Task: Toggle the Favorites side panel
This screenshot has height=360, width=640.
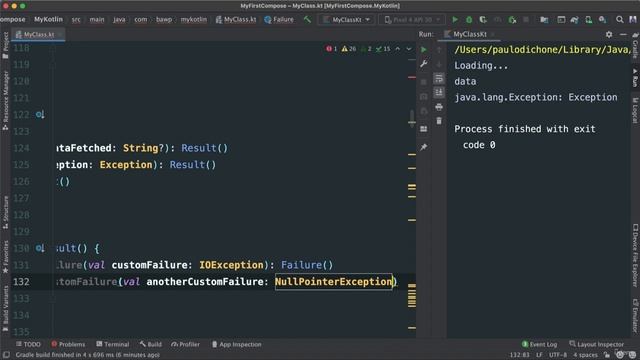Action: coord(5,257)
